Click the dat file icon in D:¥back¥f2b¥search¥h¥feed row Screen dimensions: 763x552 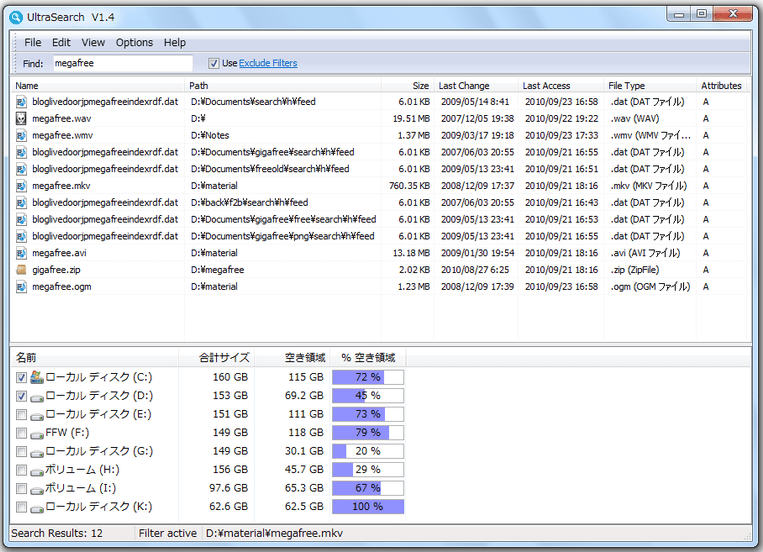pos(21,202)
